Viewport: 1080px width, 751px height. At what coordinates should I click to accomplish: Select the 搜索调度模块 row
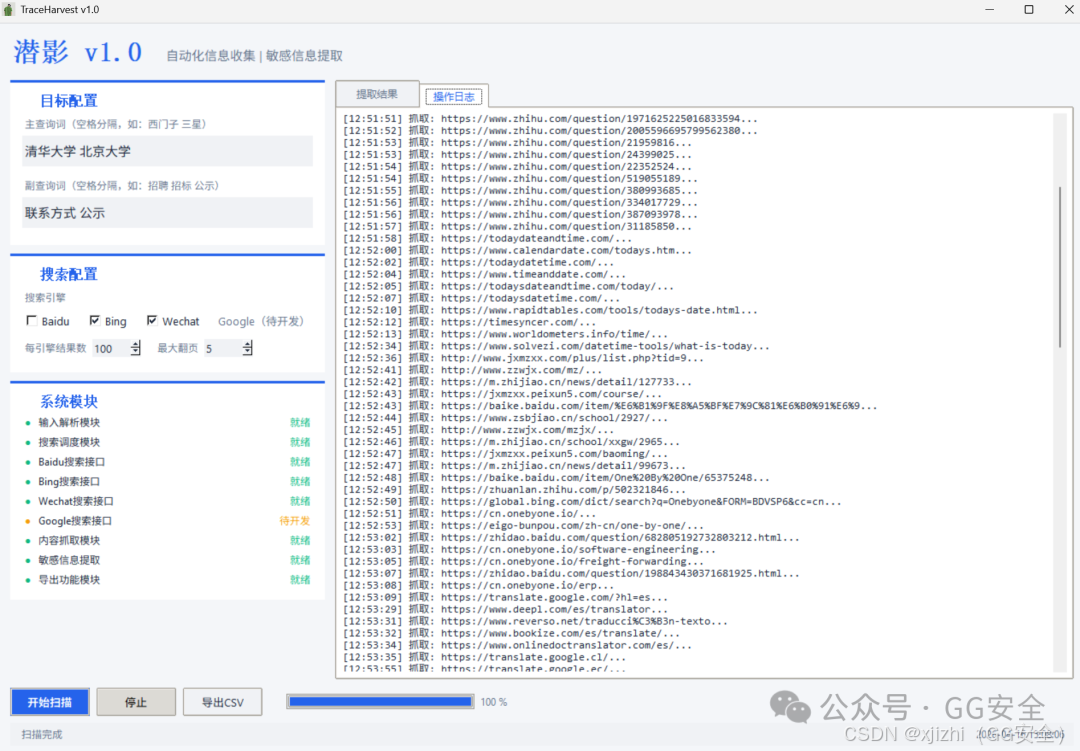click(x=167, y=442)
